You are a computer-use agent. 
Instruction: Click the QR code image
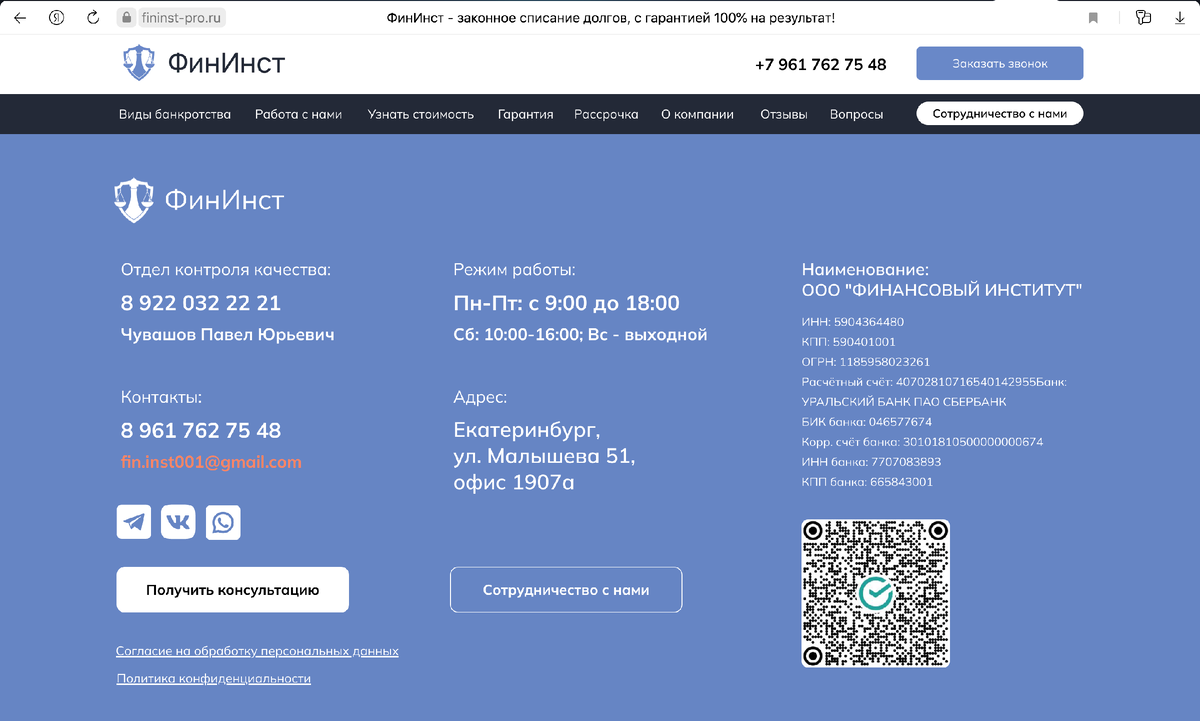pyautogui.click(x=875, y=592)
